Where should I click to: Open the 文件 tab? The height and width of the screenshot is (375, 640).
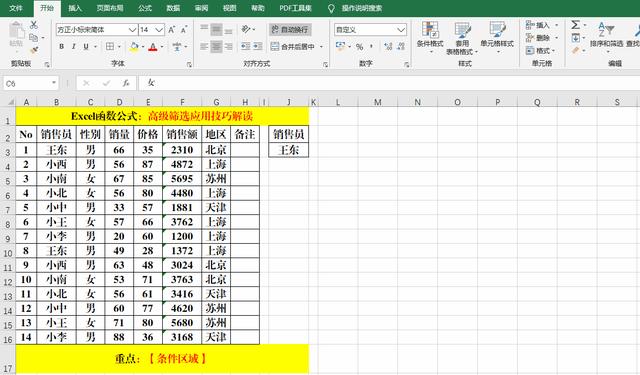[16, 8]
